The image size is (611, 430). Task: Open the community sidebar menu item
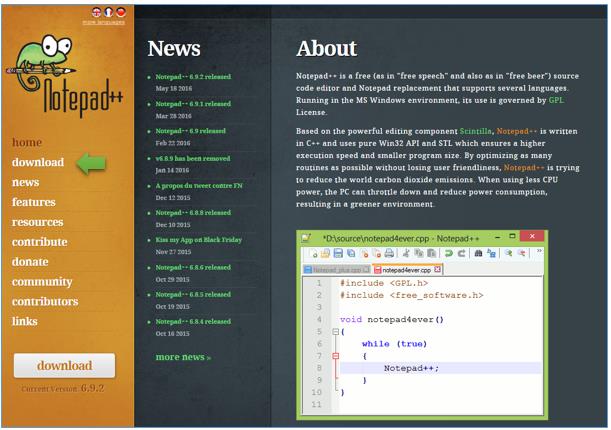42,282
